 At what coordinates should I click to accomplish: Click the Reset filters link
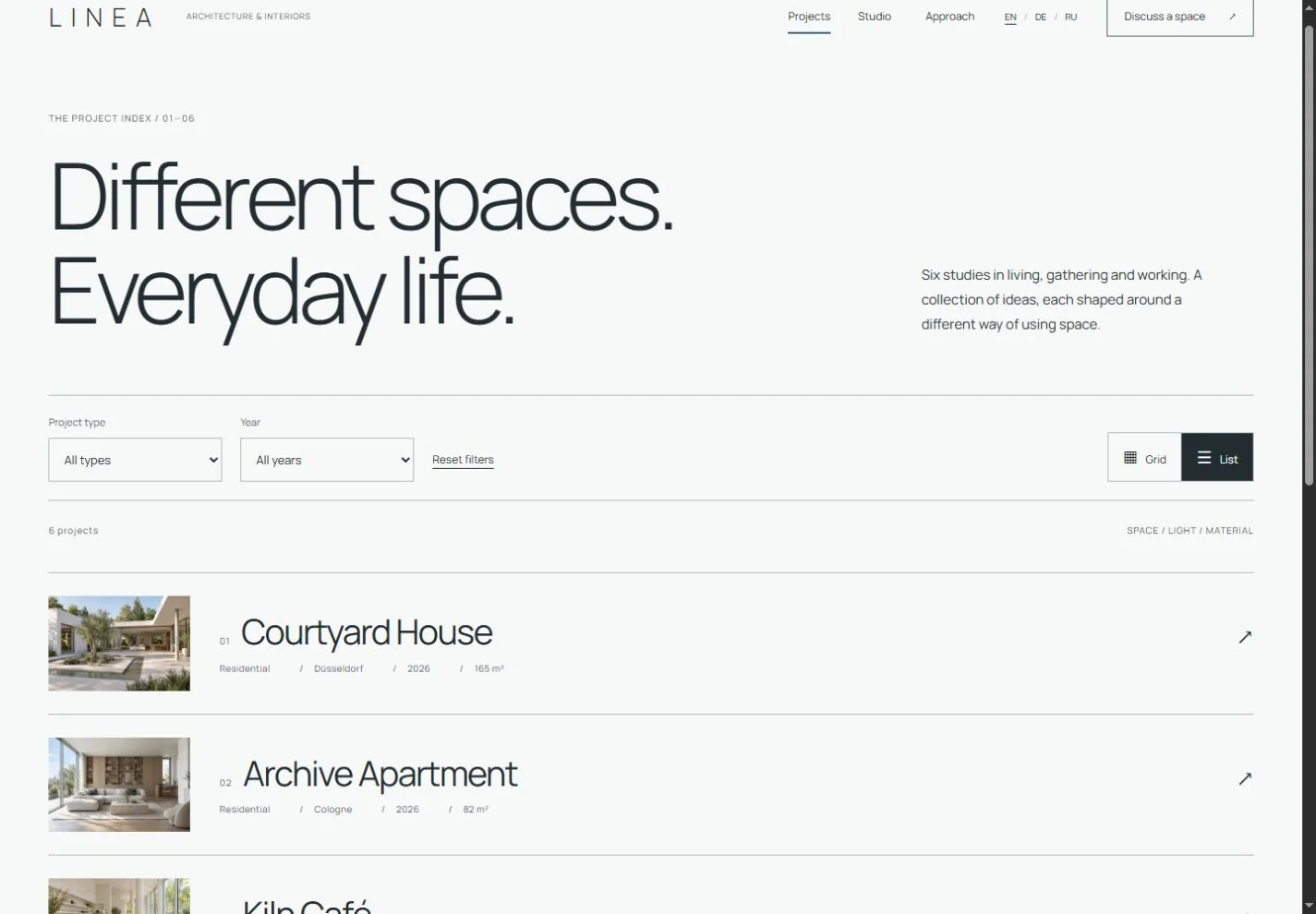click(x=463, y=460)
